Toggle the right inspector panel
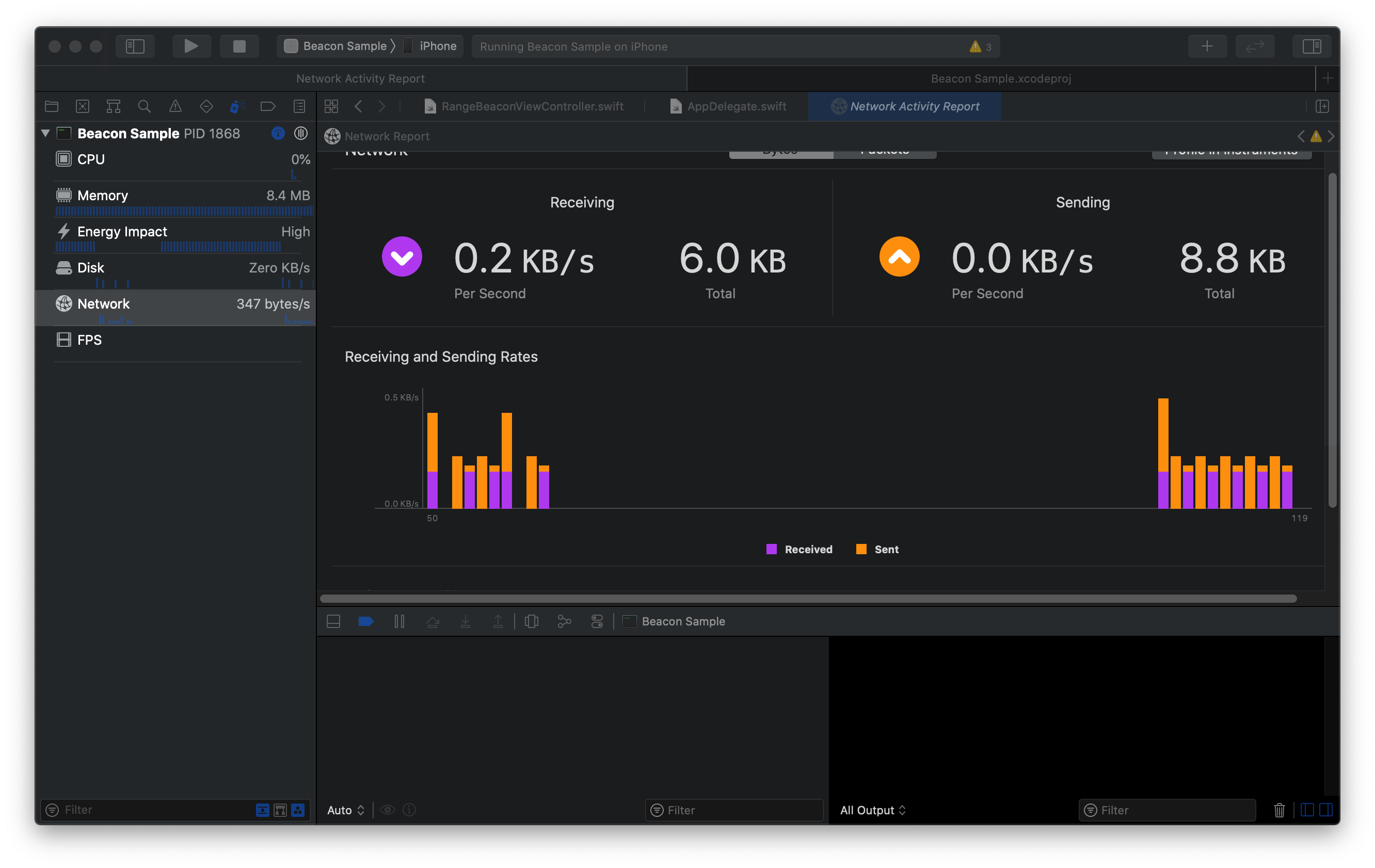This screenshot has height=868, width=1375. pos(1312,46)
